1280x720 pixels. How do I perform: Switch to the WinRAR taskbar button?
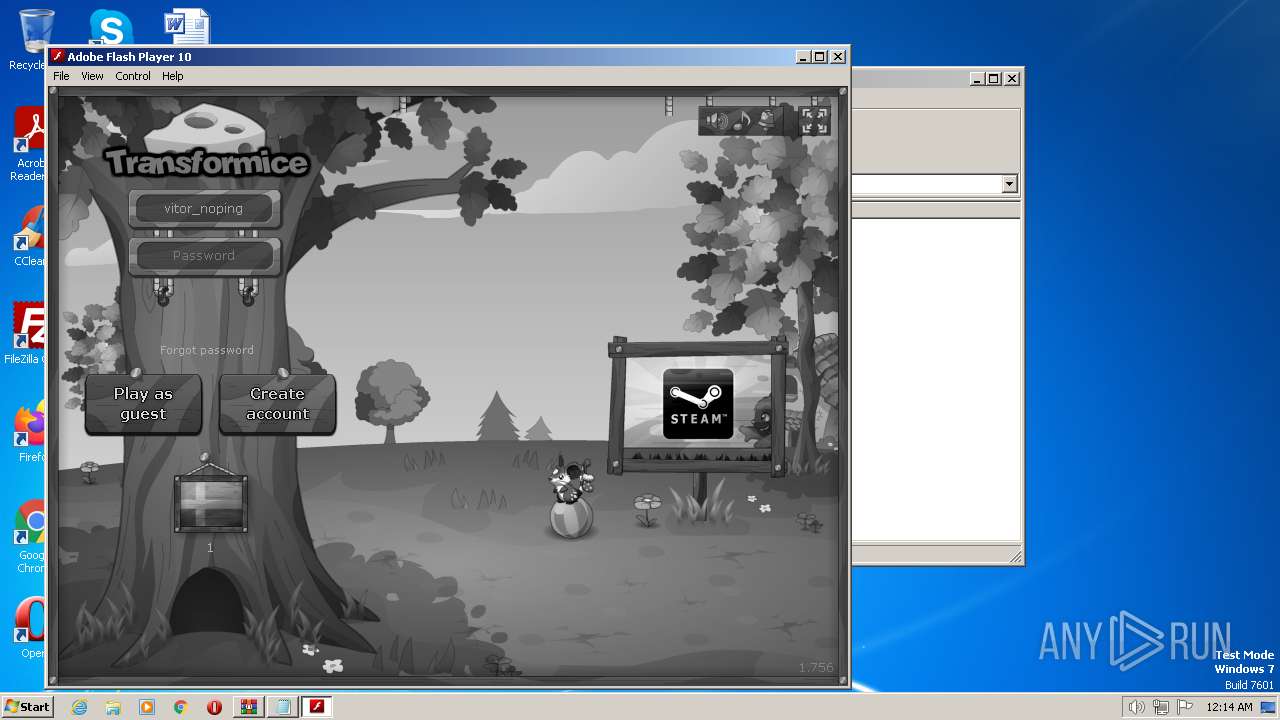coord(248,707)
